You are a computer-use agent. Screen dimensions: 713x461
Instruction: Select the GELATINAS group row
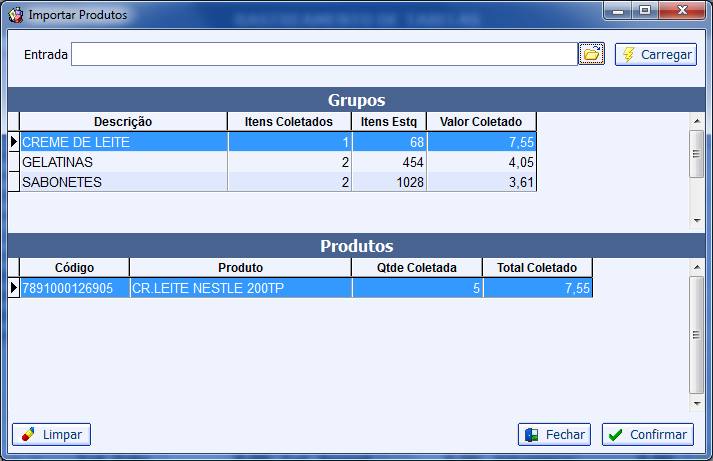pos(278,162)
